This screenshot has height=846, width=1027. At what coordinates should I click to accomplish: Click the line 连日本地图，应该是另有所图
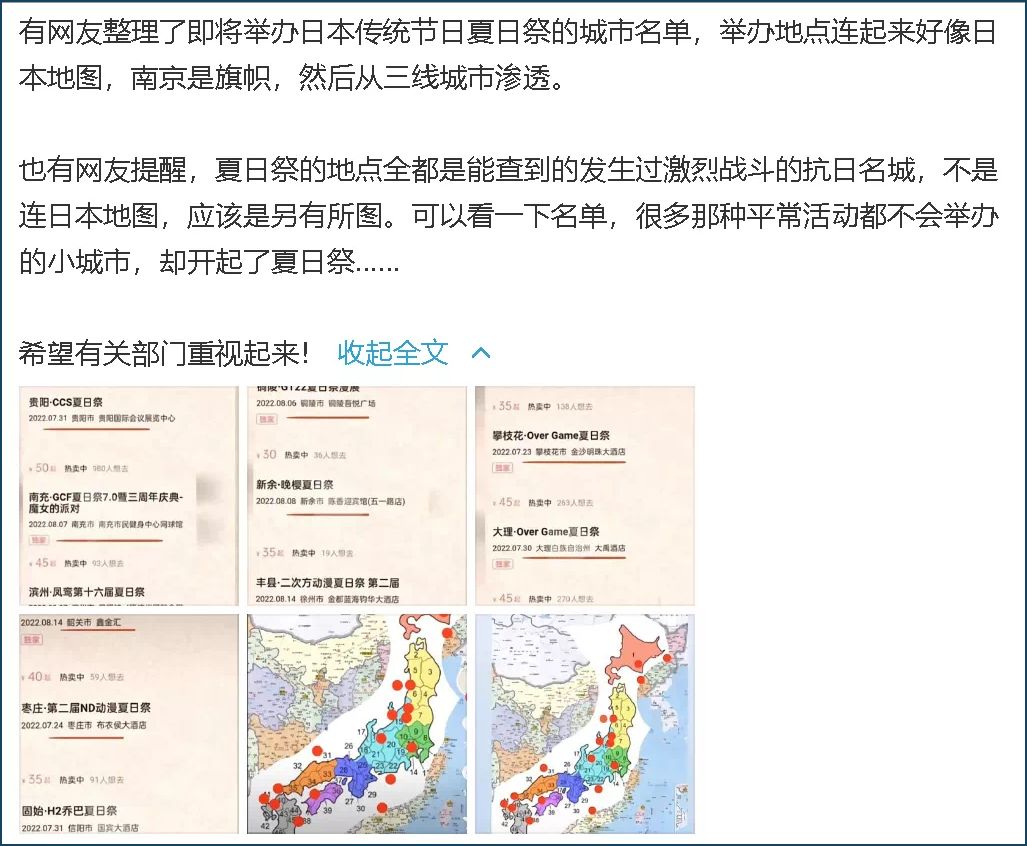pyautogui.click(x=508, y=216)
